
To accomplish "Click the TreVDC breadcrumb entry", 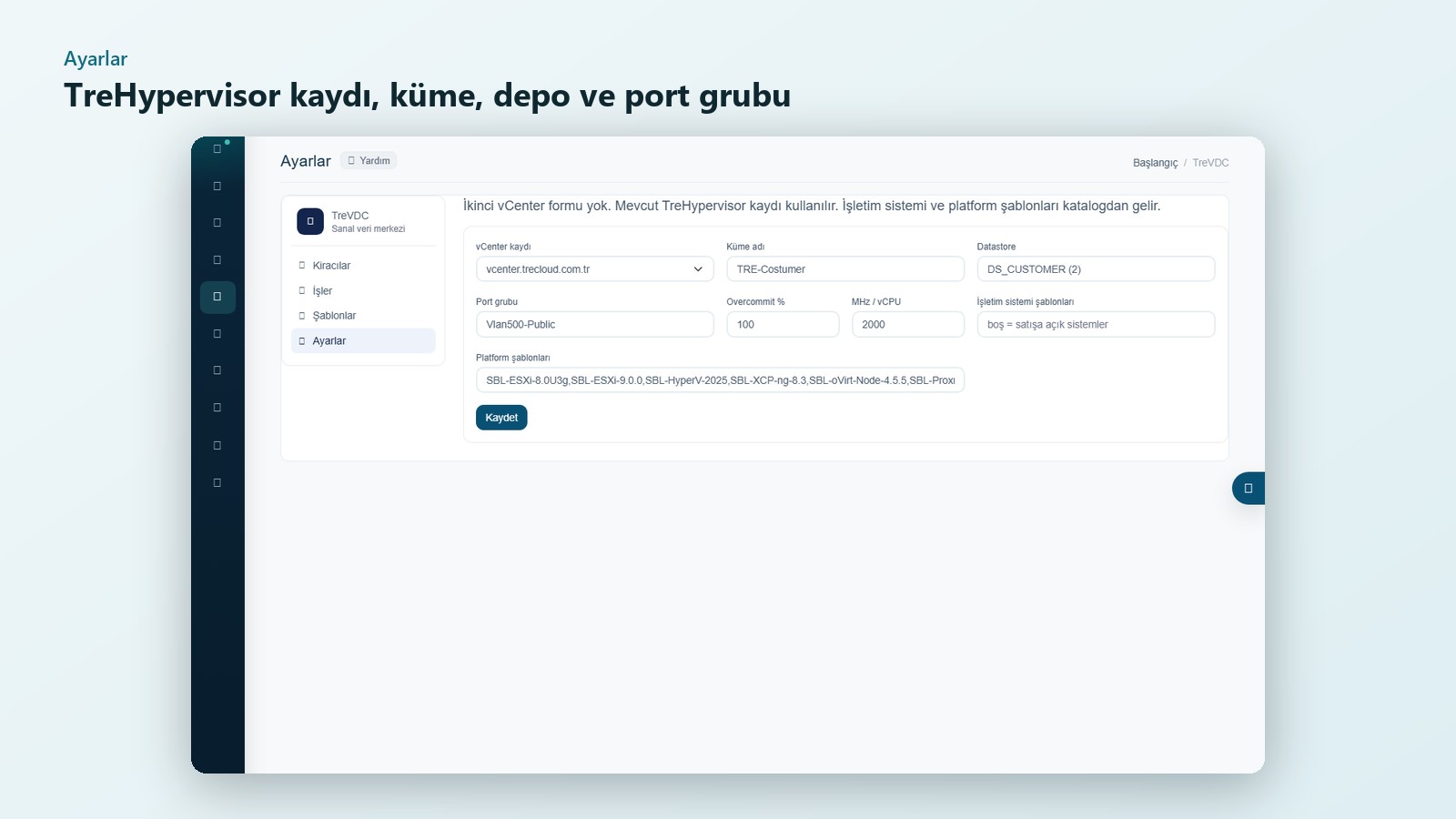I will click(1210, 163).
